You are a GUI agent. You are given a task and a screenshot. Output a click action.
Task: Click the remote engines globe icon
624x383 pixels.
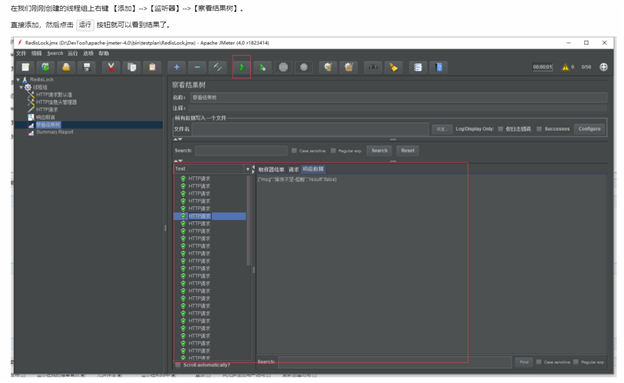(604, 67)
